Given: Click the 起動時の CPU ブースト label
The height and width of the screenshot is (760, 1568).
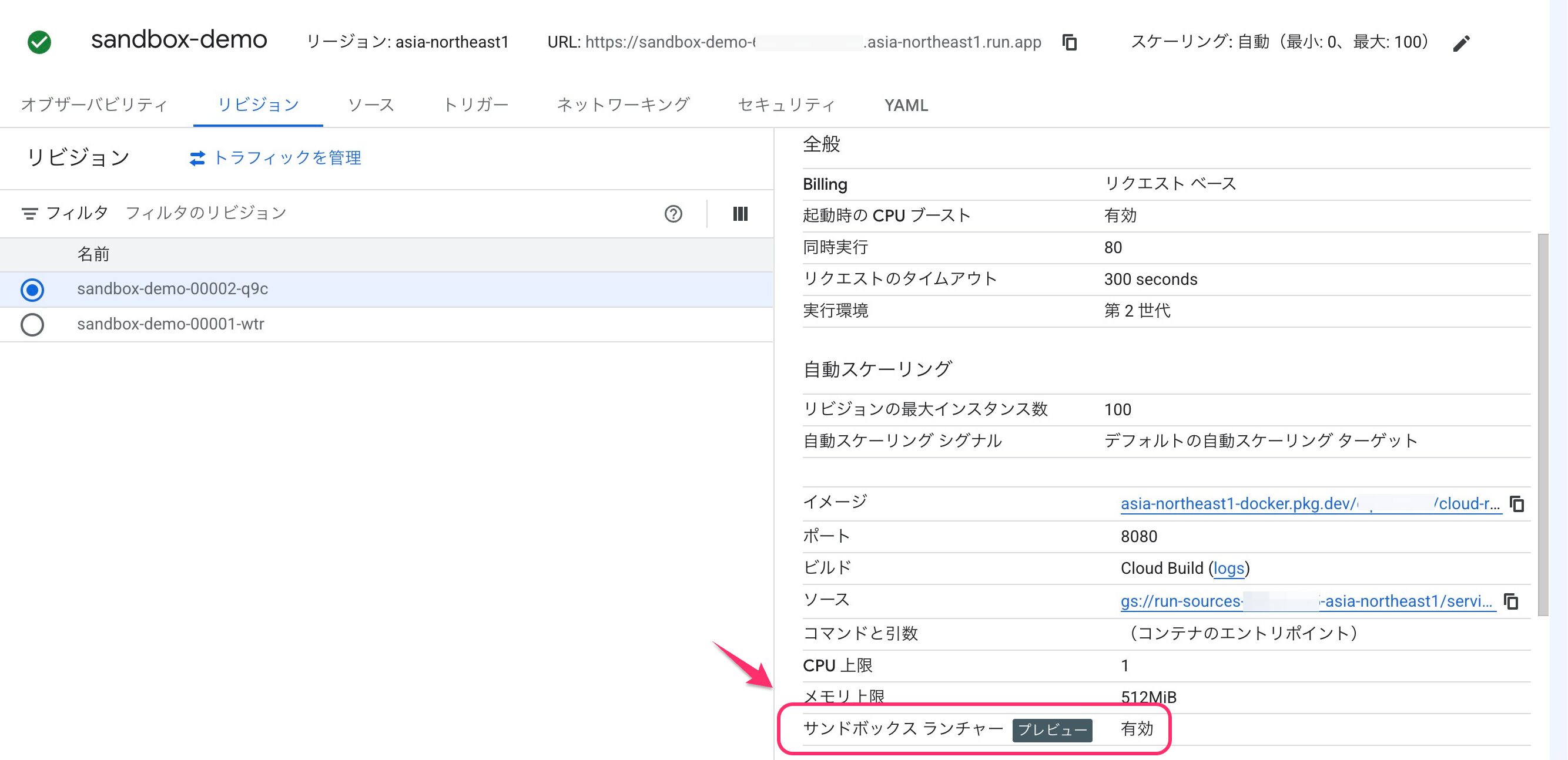Looking at the screenshot, I should [886, 216].
